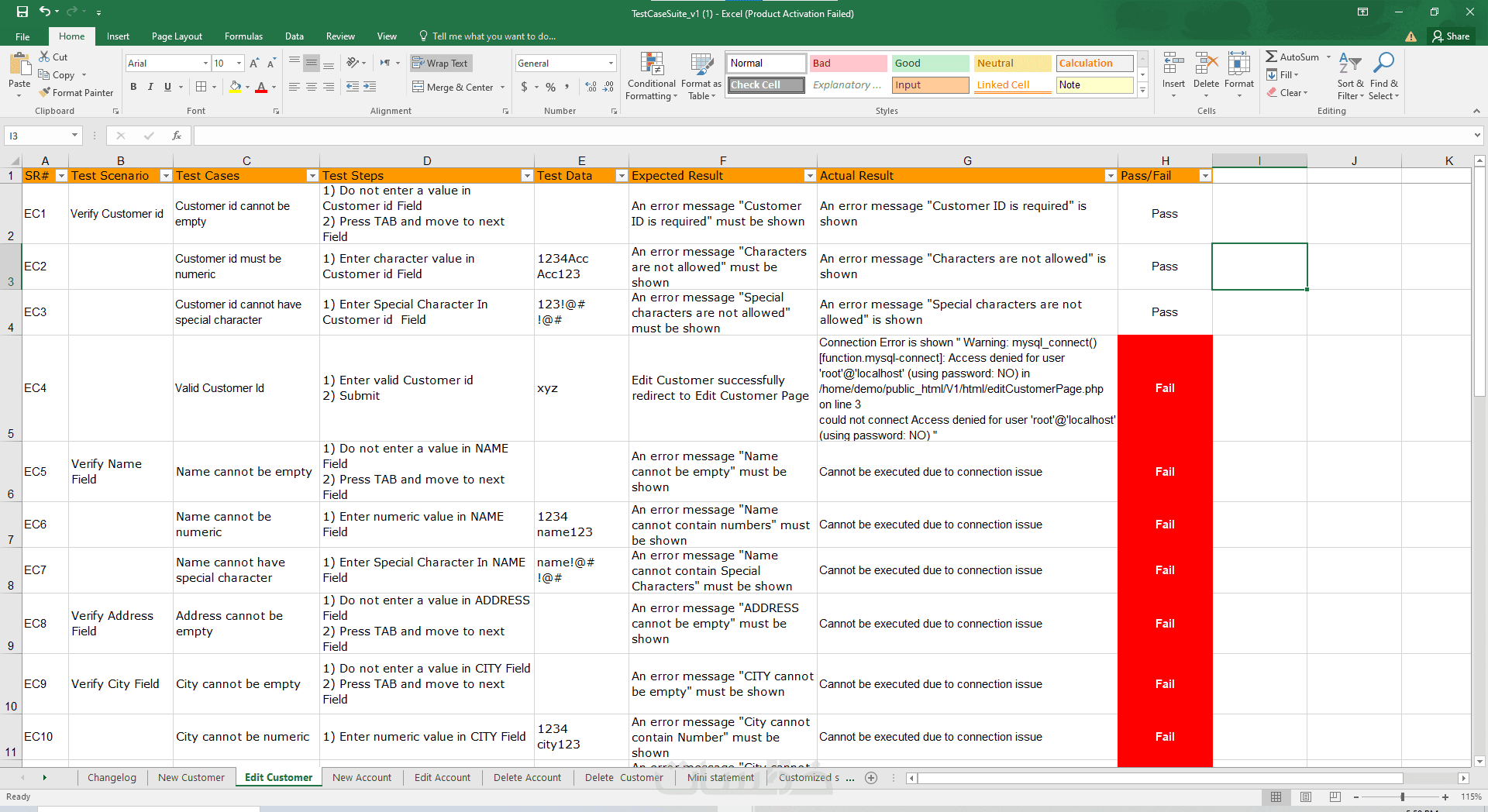Click the zoom slider handle

(x=1402, y=797)
